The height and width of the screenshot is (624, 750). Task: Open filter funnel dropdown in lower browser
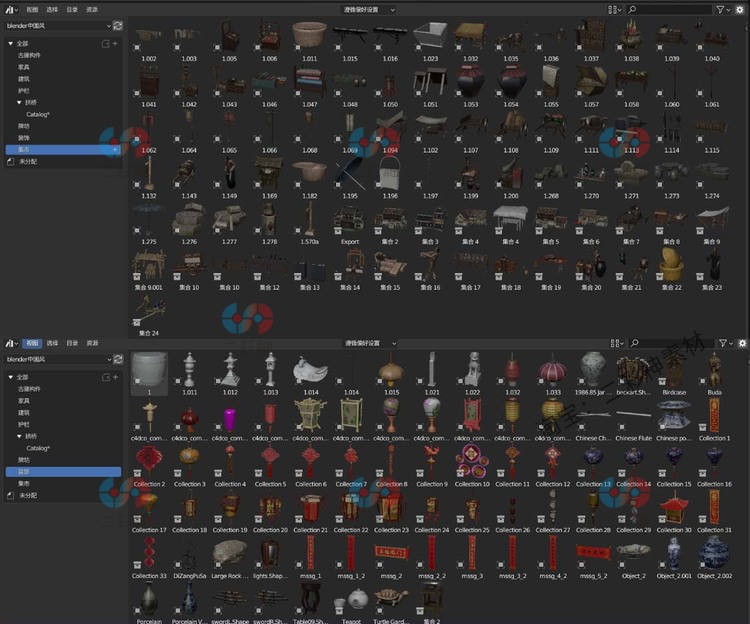(x=725, y=343)
